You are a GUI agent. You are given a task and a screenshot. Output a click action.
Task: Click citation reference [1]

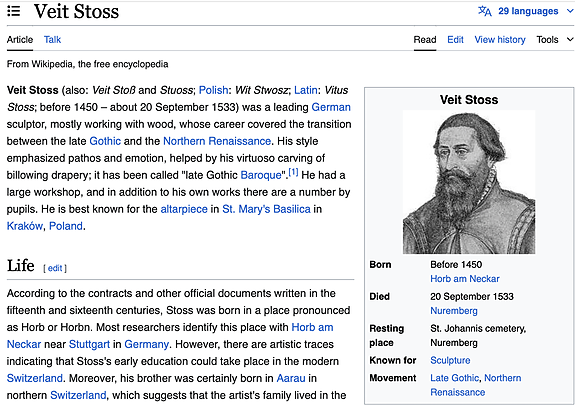click(293, 172)
